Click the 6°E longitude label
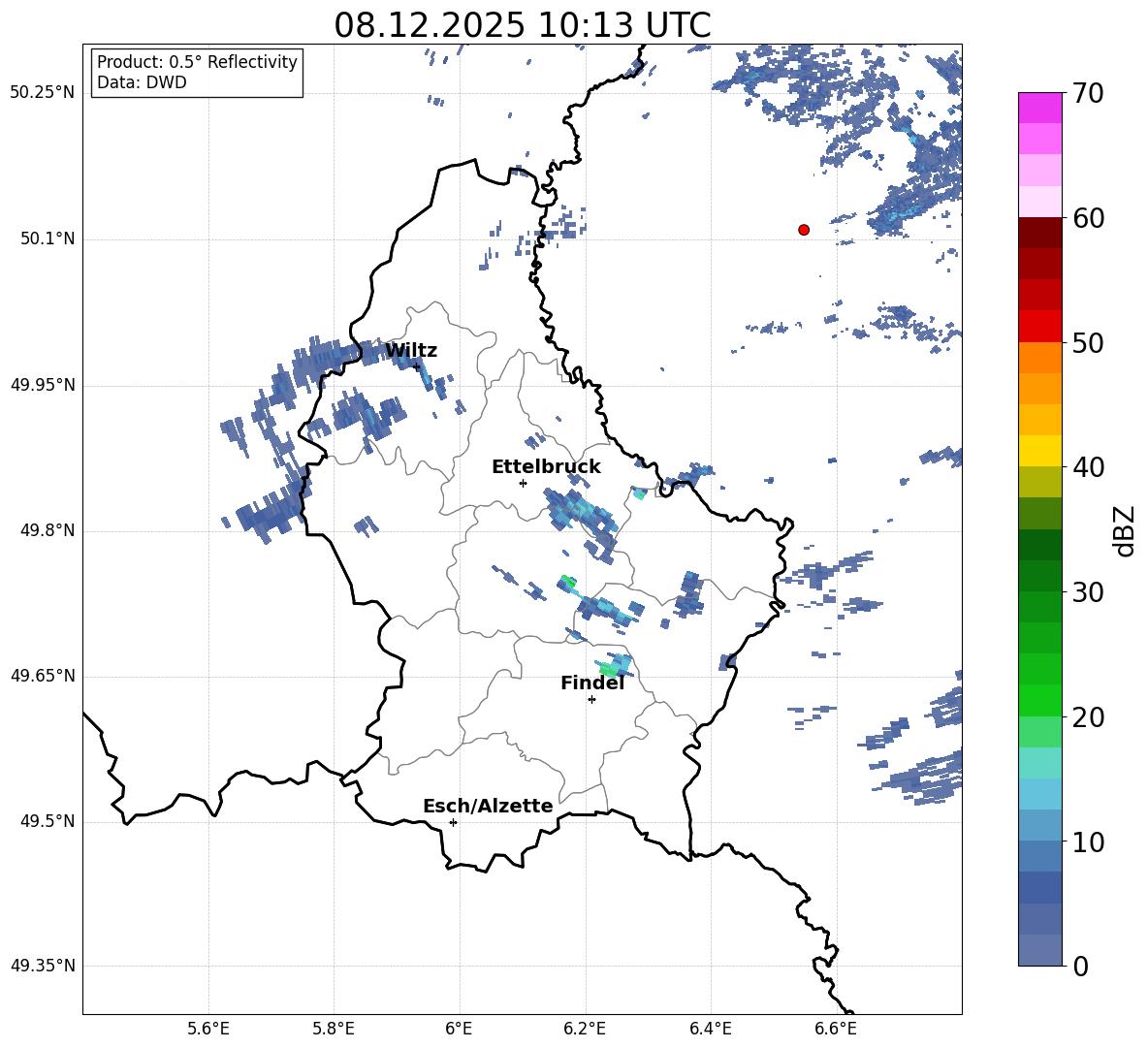Viewport: 1148px width, 1048px height. click(x=459, y=1029)
